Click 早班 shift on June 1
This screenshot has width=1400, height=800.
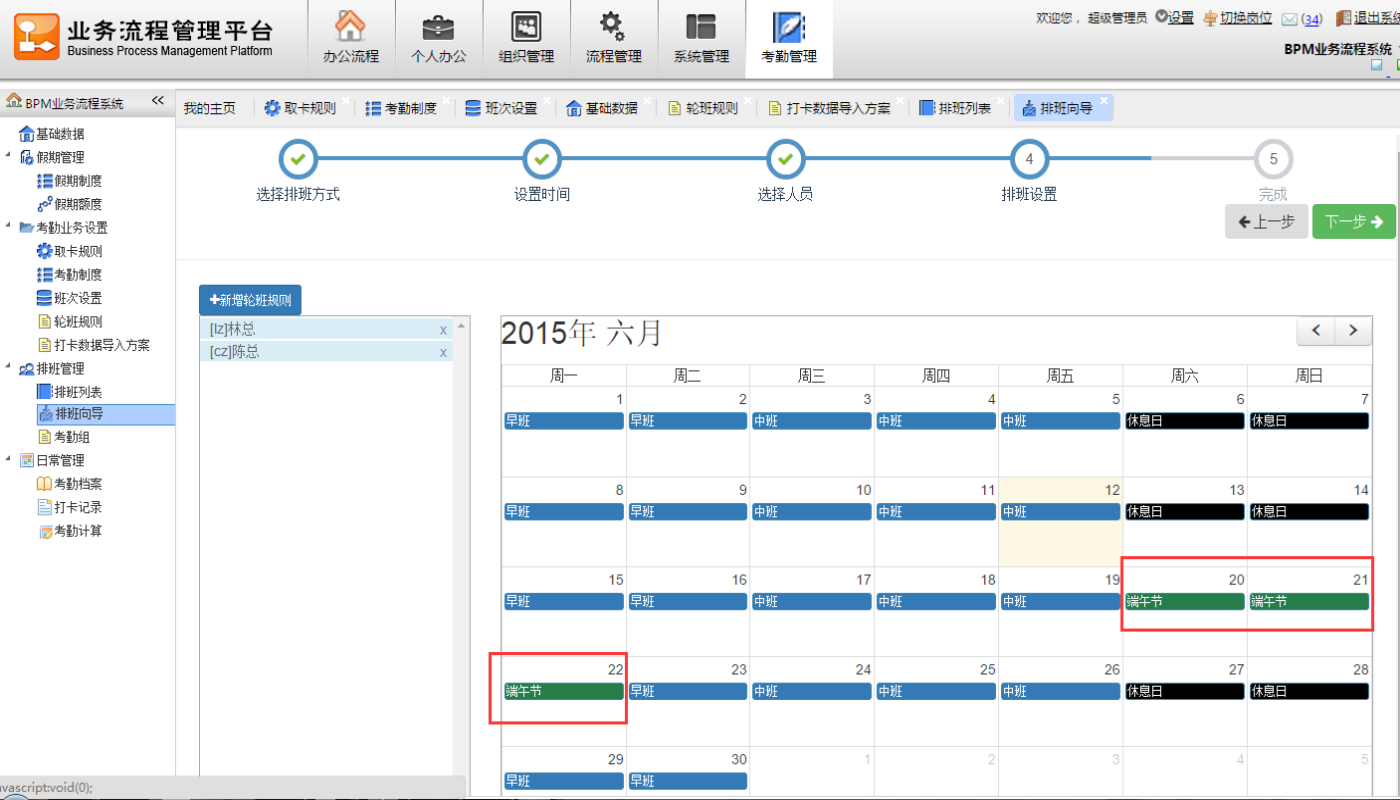(564, 421)
